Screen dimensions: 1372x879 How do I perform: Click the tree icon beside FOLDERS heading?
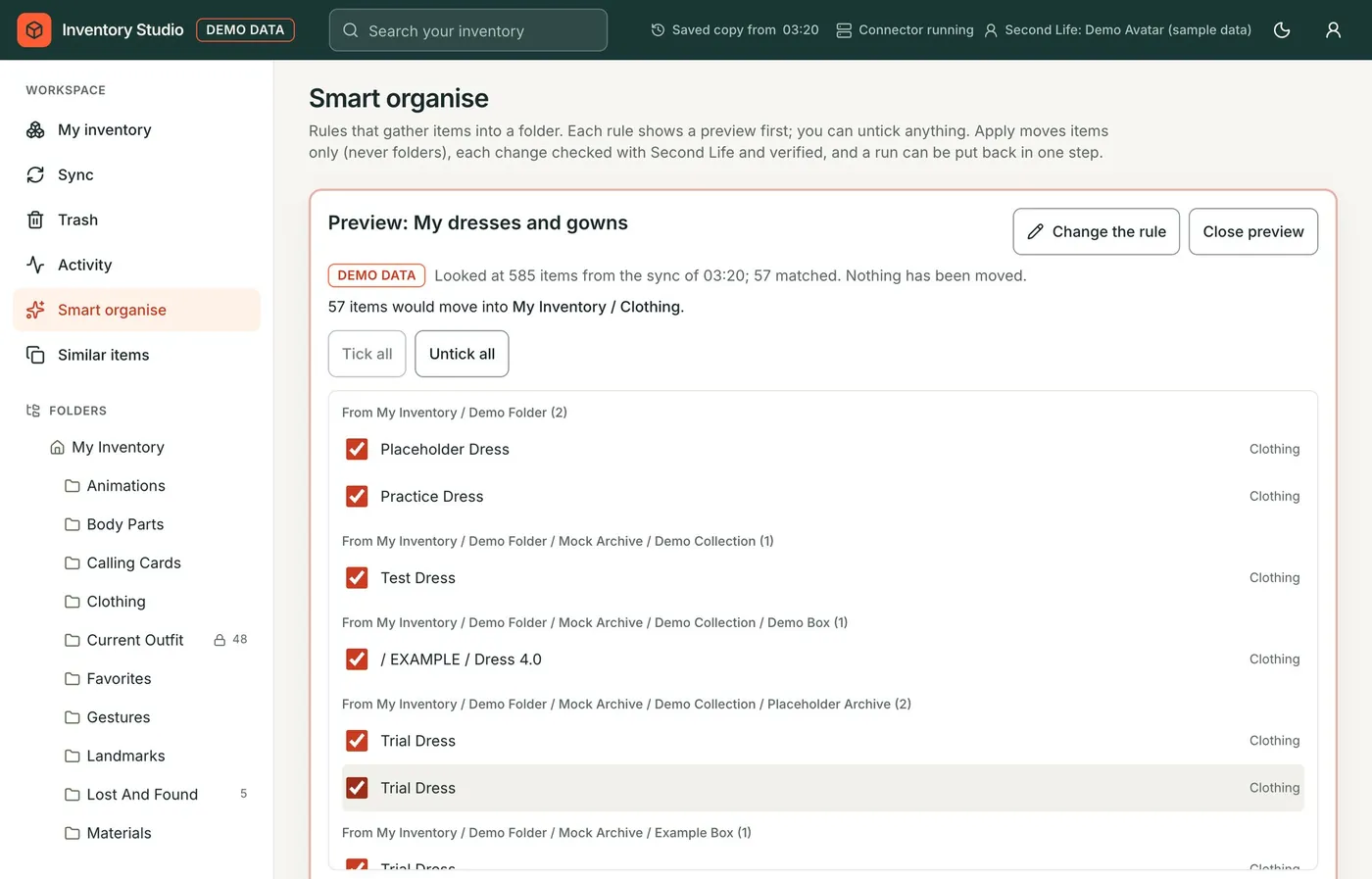click(33, 411)
